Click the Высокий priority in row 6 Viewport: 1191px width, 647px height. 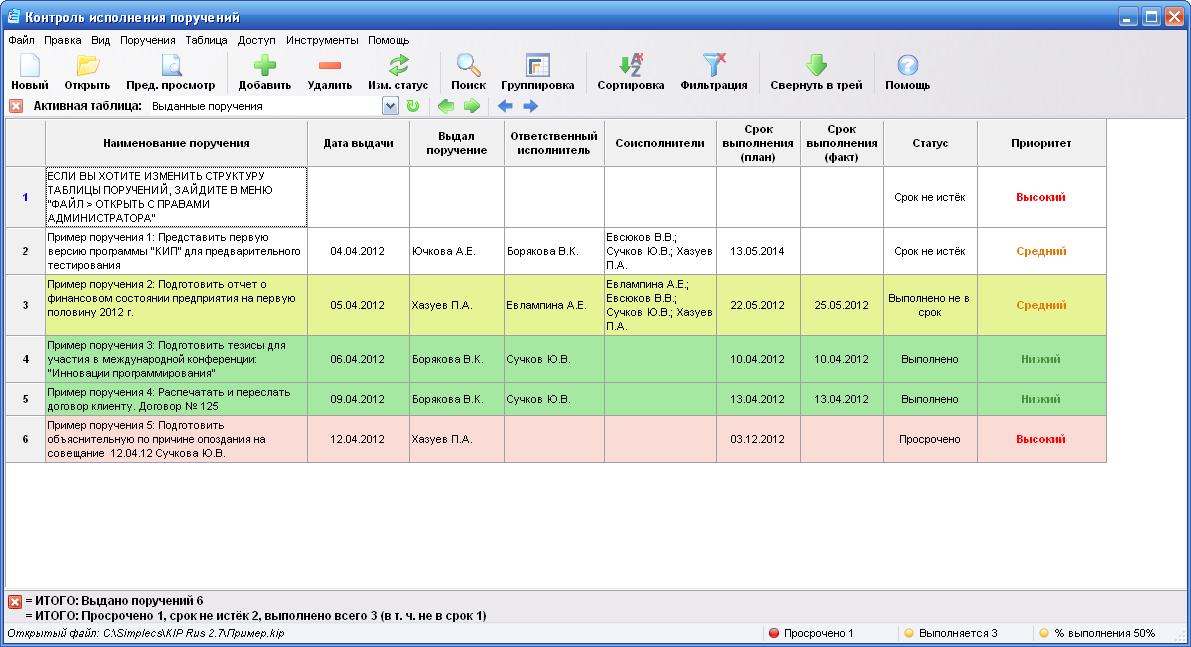[1041, 439]
